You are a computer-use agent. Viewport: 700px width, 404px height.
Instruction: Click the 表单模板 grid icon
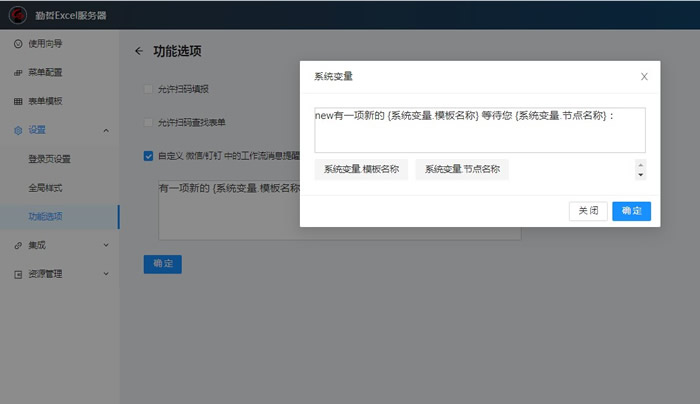pyautogui.click(x=18, y=102)
